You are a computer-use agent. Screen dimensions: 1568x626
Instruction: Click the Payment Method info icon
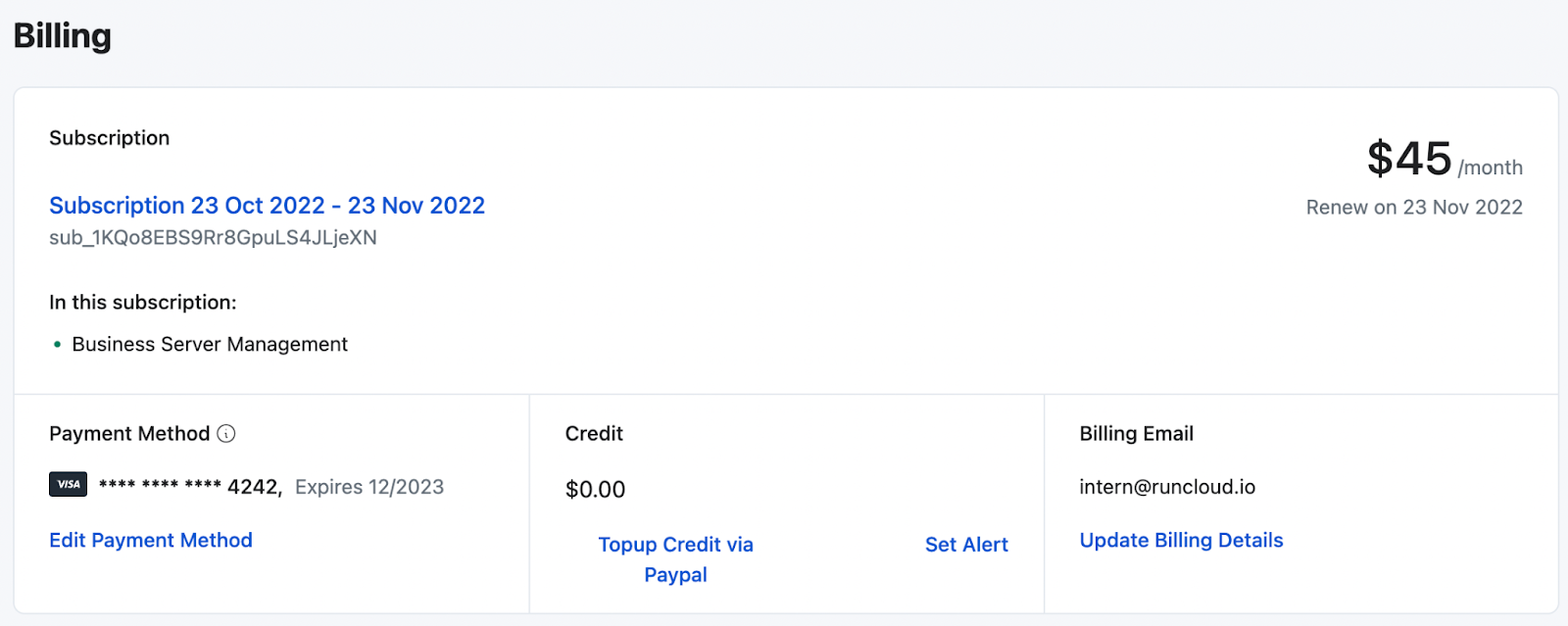226,434
